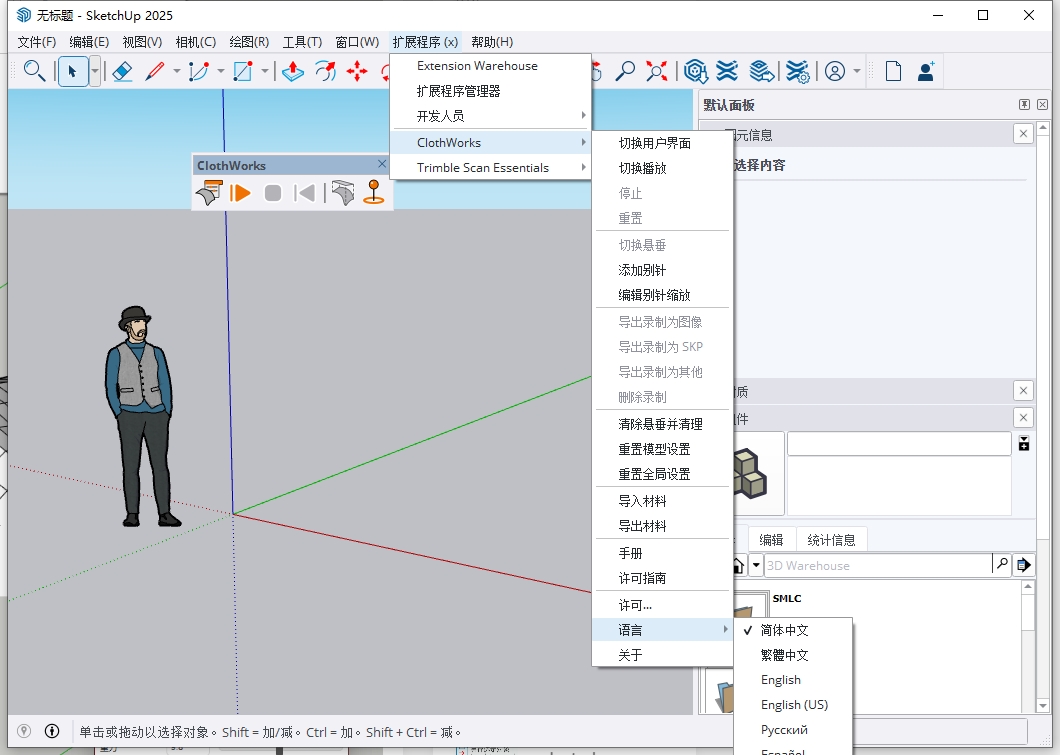1060x755 pixels.
Task: Close the ClothWorks floating toolbar
Action: (382, 164)
